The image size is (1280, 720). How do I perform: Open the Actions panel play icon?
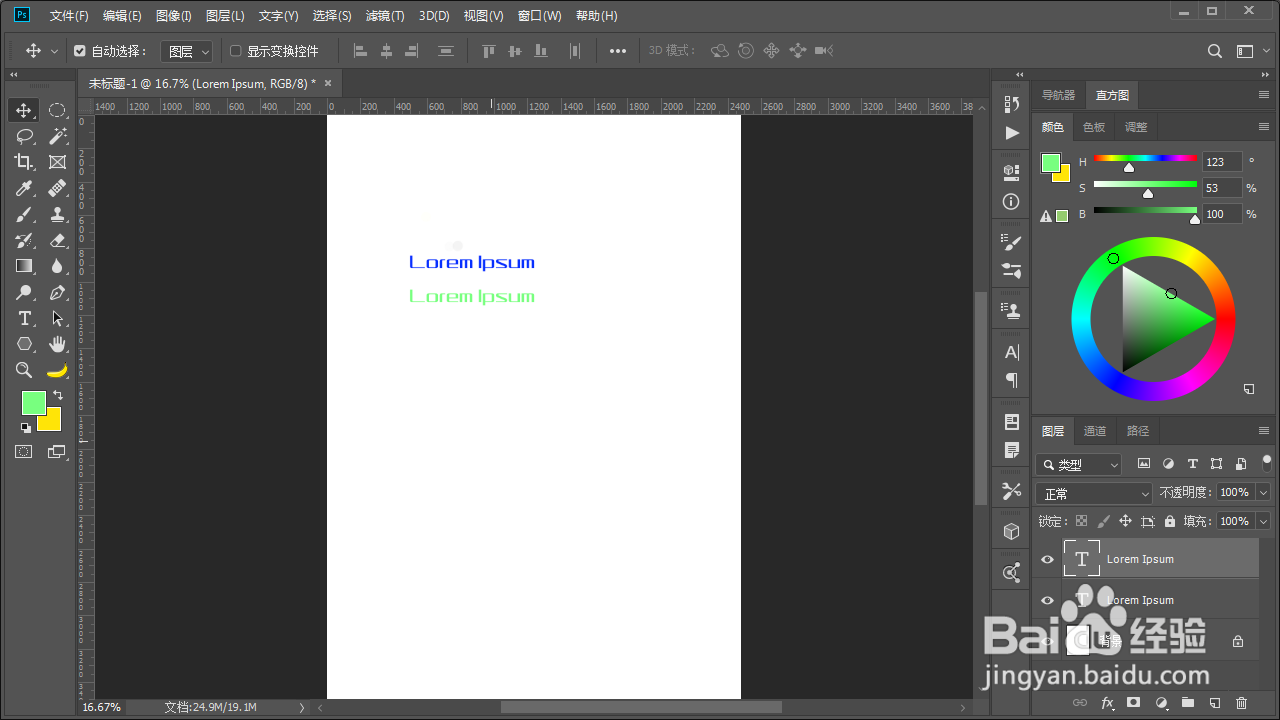coord(1011,132)
